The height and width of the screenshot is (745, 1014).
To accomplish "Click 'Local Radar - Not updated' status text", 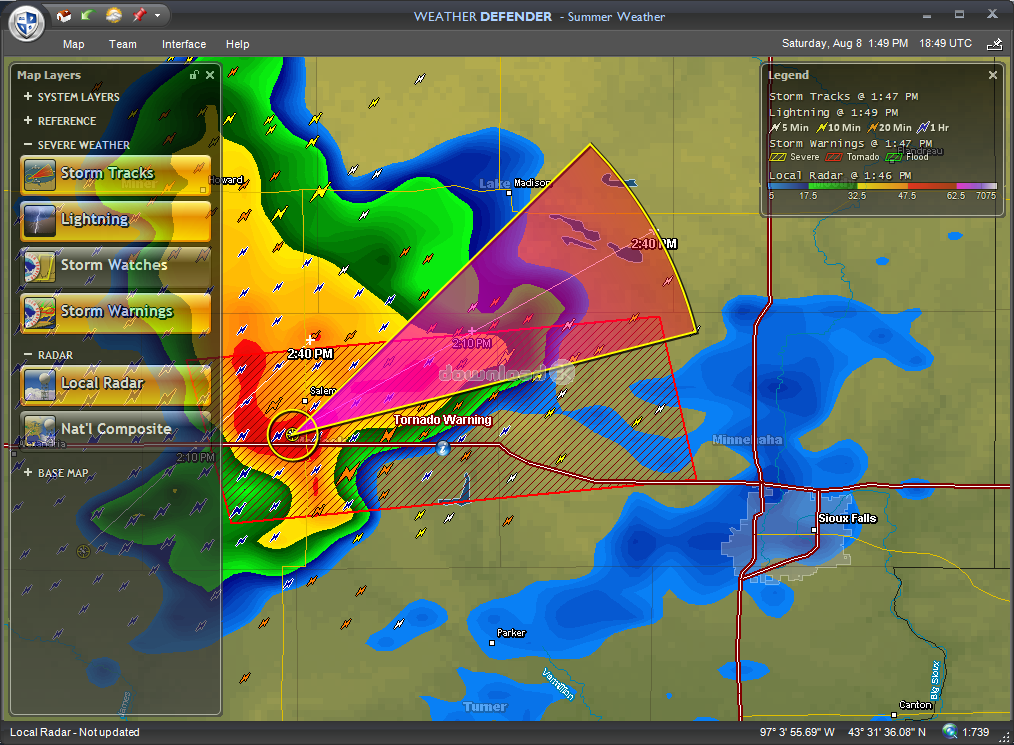I will pyautogui.click(x=74, y=732).
